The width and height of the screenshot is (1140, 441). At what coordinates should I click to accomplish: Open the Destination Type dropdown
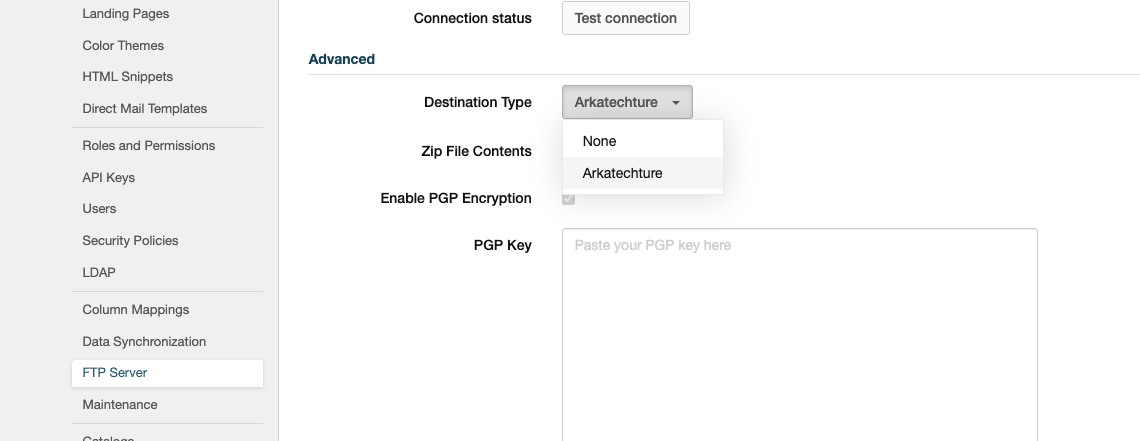627,102
